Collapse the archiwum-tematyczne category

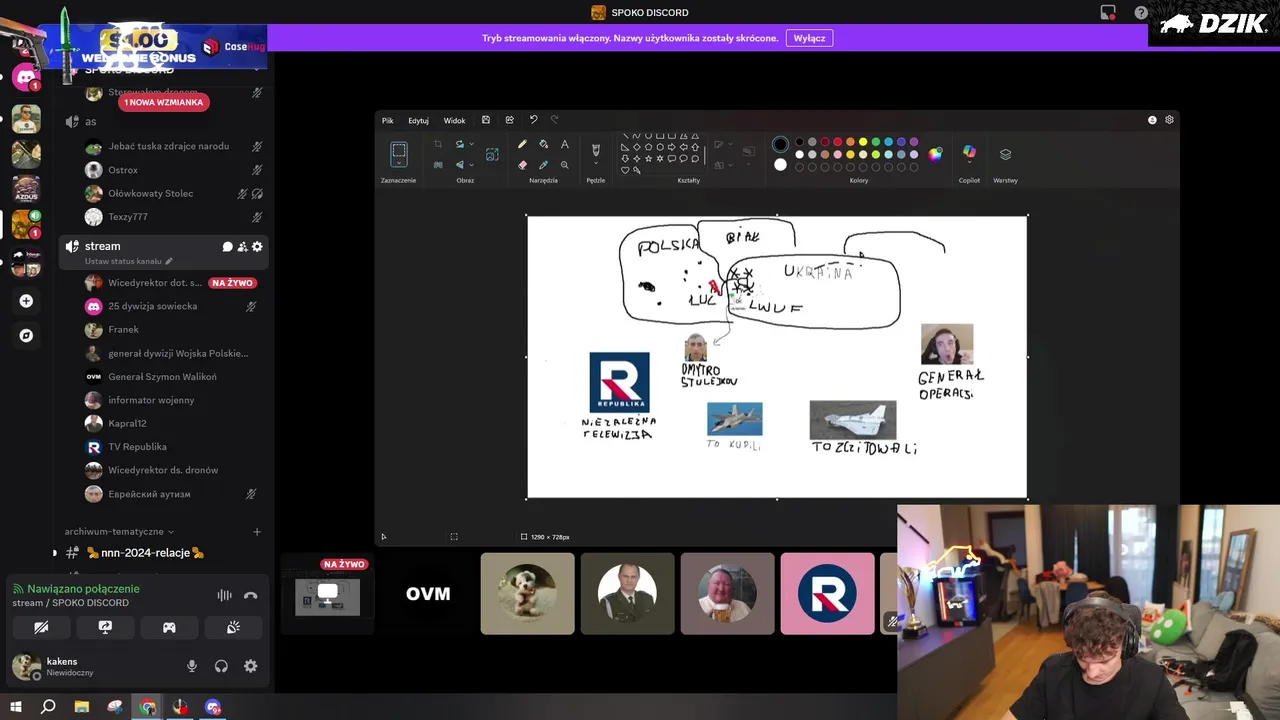coord(119,532)
